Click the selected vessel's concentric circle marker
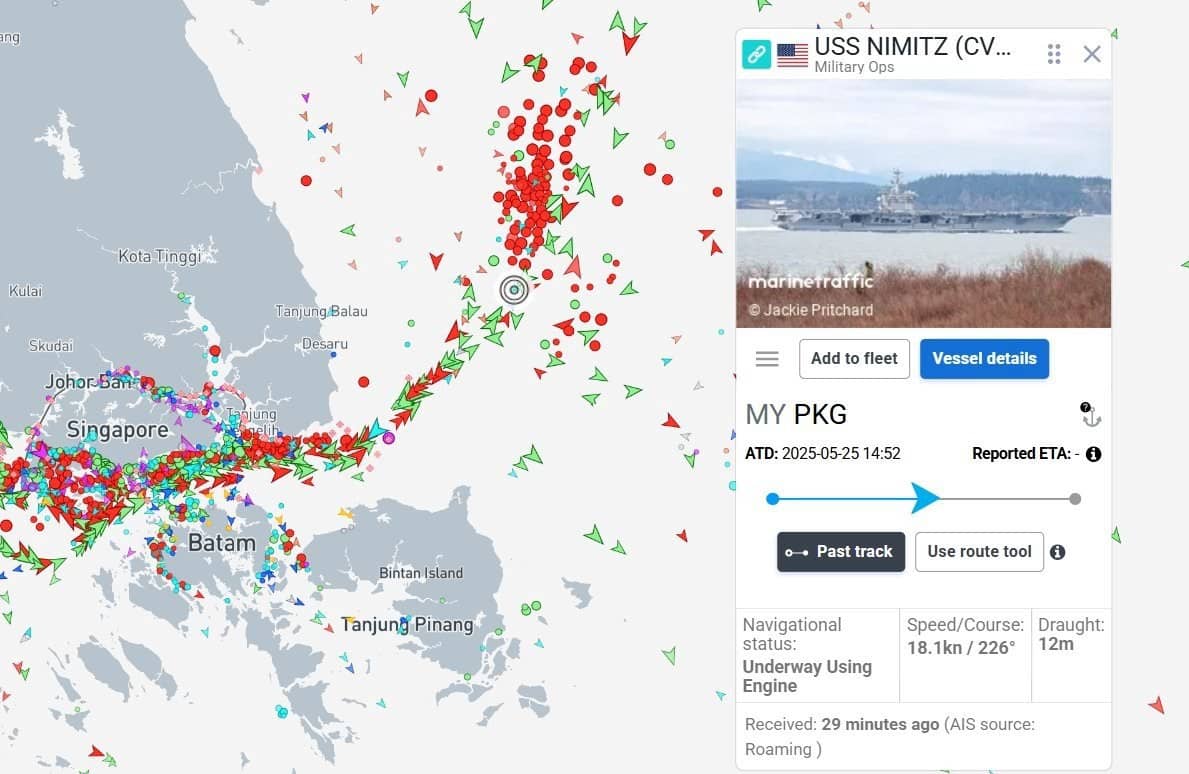This screenshot has width=1189, height=774. [514, 290]
